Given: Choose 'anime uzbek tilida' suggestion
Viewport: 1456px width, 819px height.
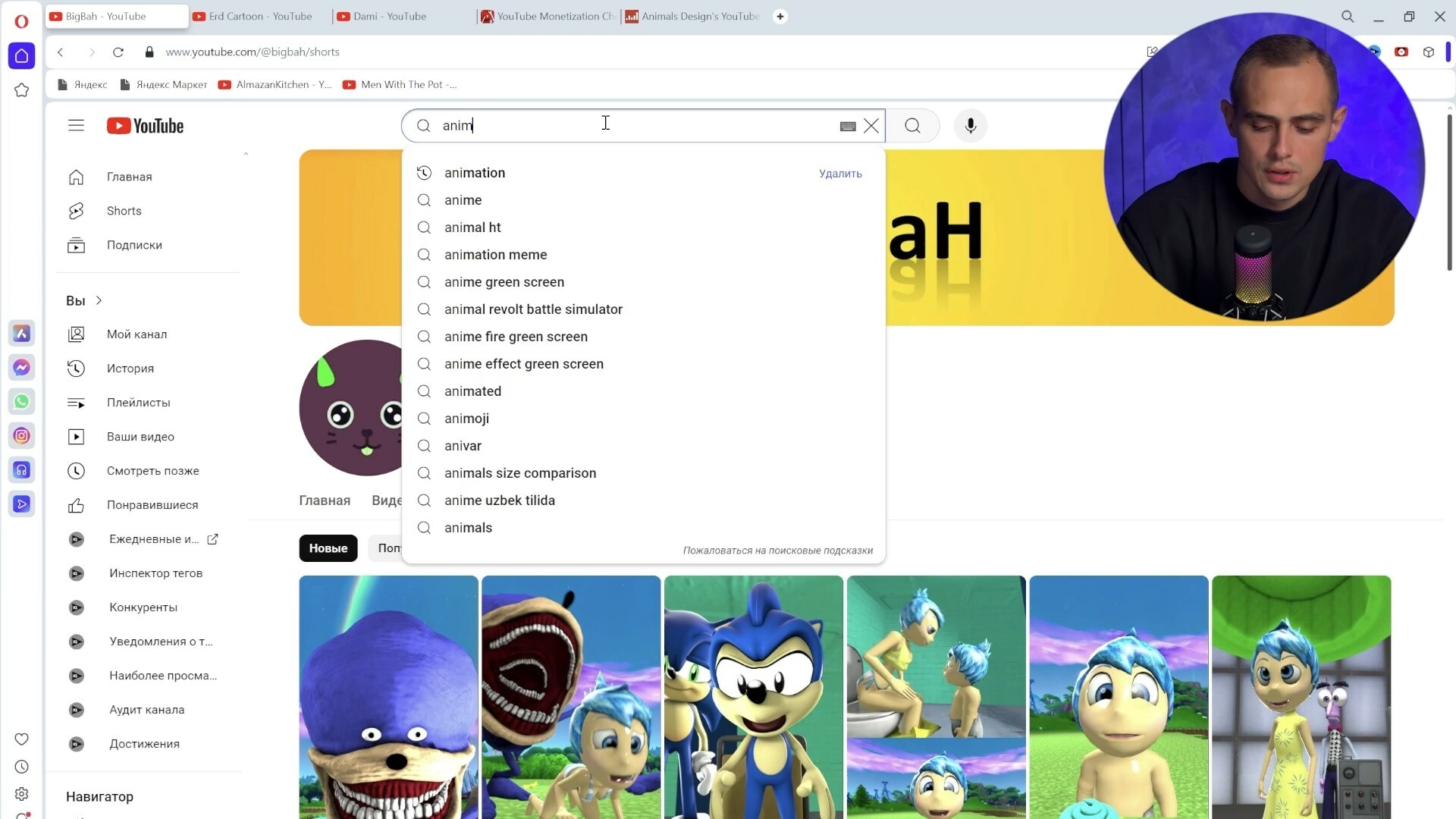Looking at the screenshot, I should click(643, 500).
